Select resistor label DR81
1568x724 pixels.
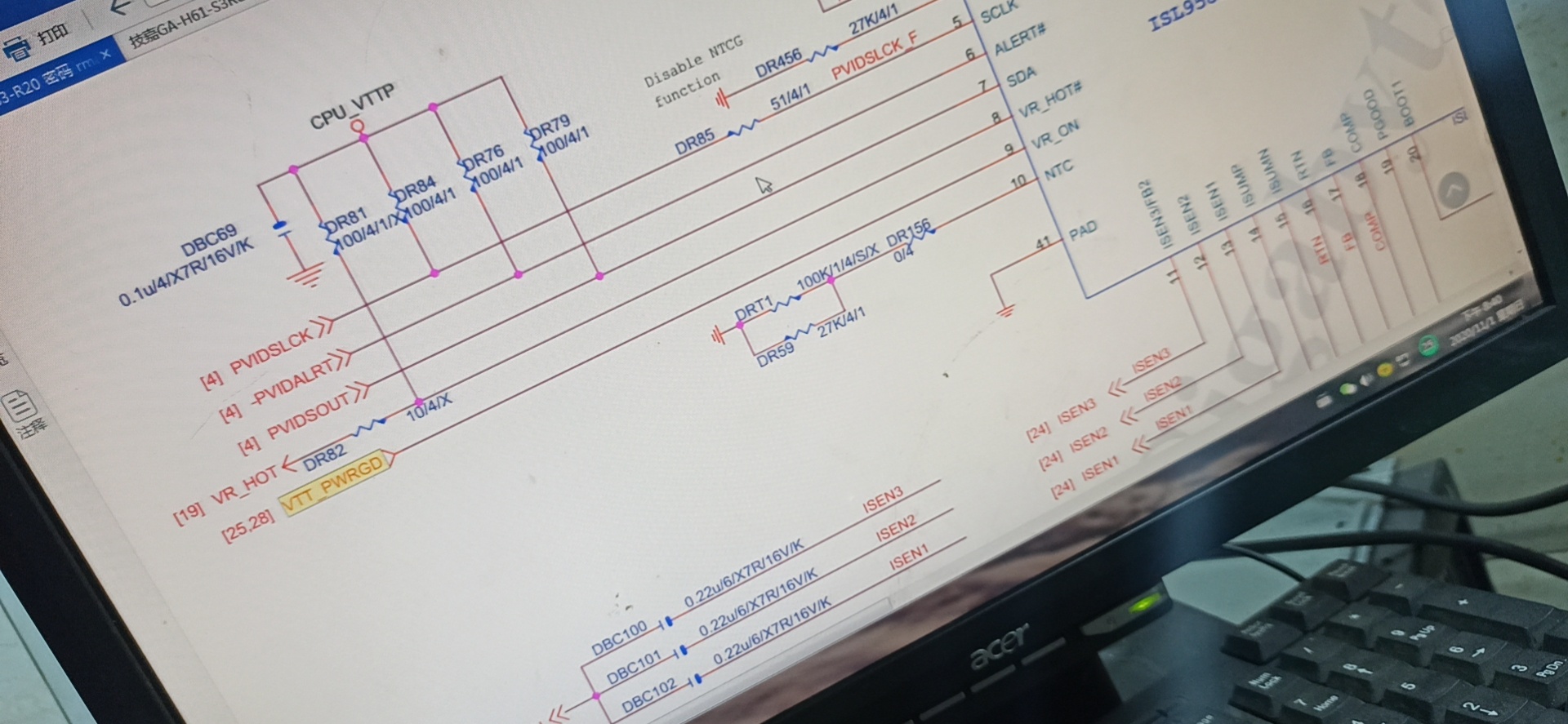click(x=345, y=220)
